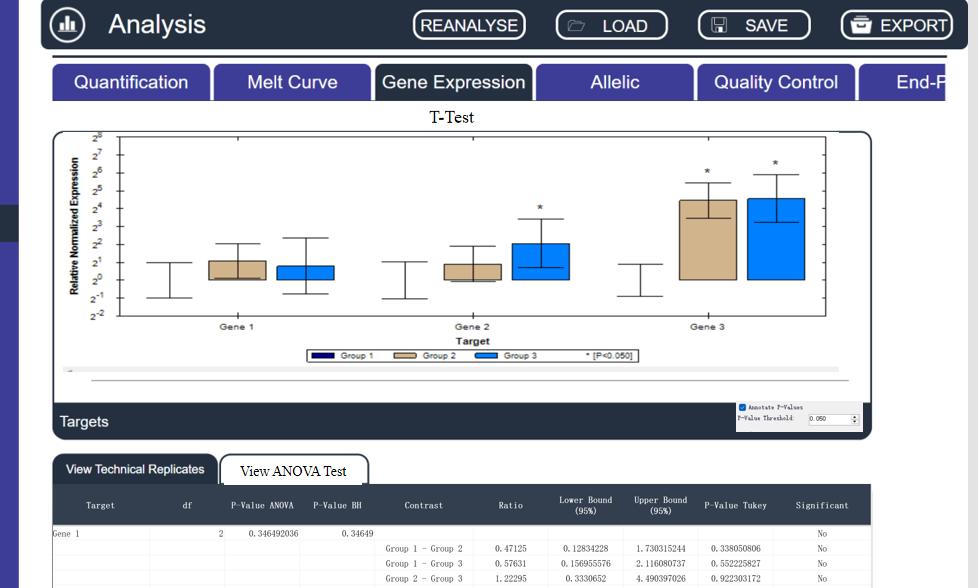Go to the Quality Control tab
Image resolution: width=978 pixels, height=588 pixels.
775,83
